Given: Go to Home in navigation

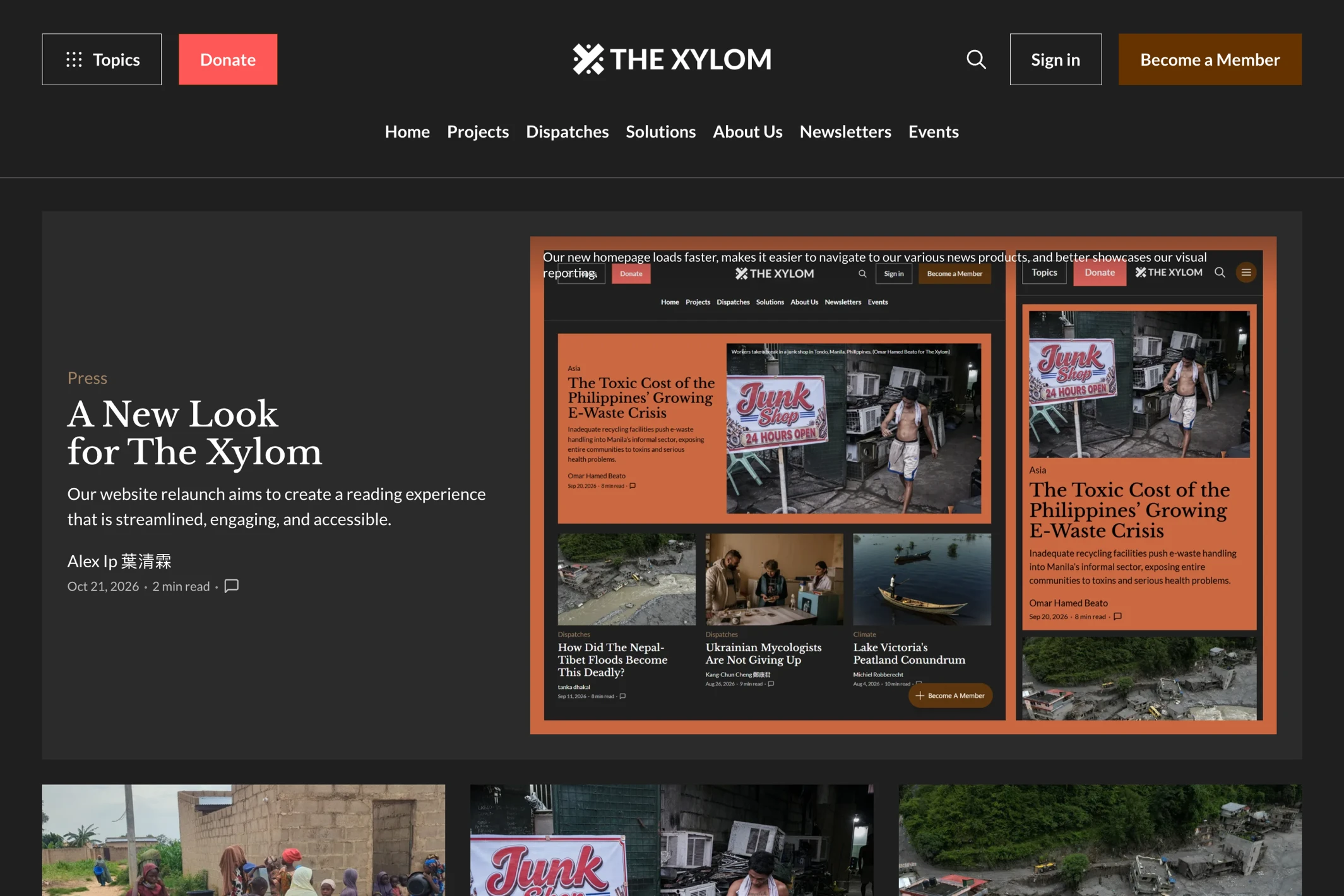Looking at the screenshot, I should (x=407, y=131).
